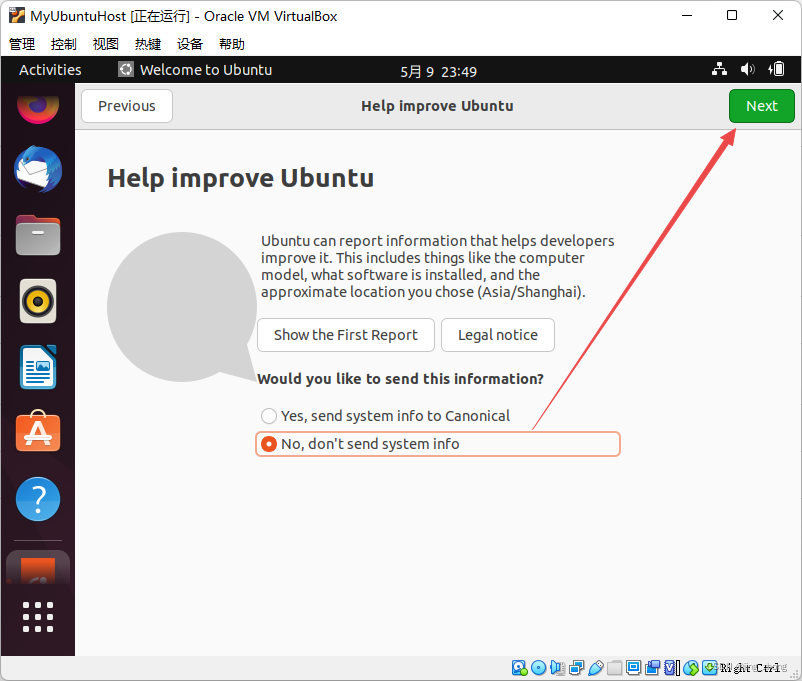Open the Legal notice button
Viewport: 802px width, 681px height.
(498, 335)
